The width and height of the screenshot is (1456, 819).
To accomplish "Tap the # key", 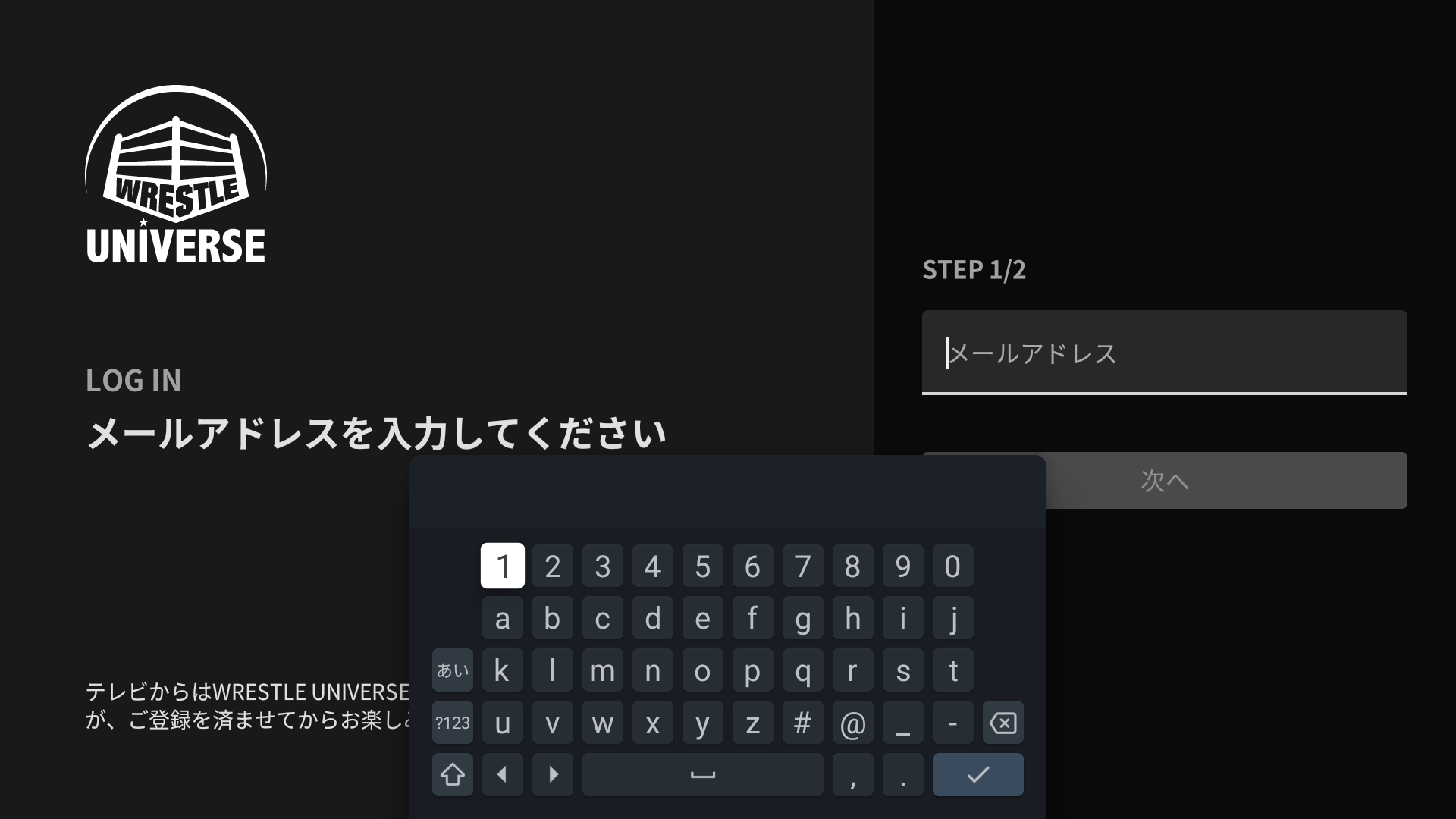I will [x=802, y=723].
